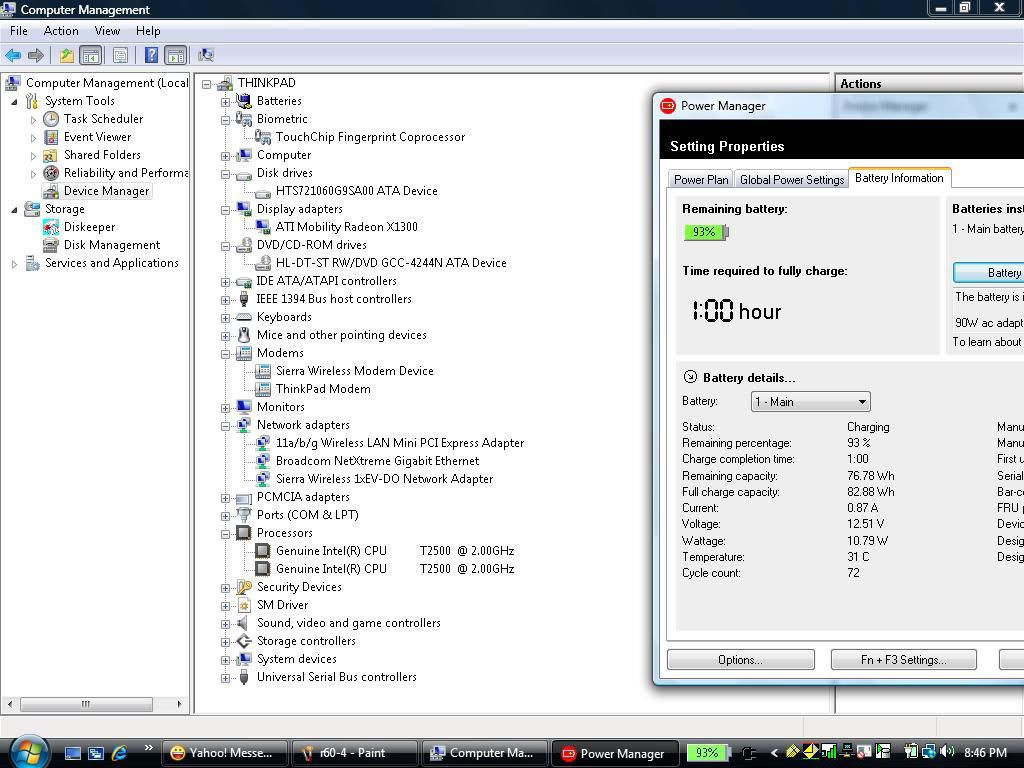1024x768 pixels.
Task: Toggle the Show/Hide Action Pane button
Action: [176, 55]
